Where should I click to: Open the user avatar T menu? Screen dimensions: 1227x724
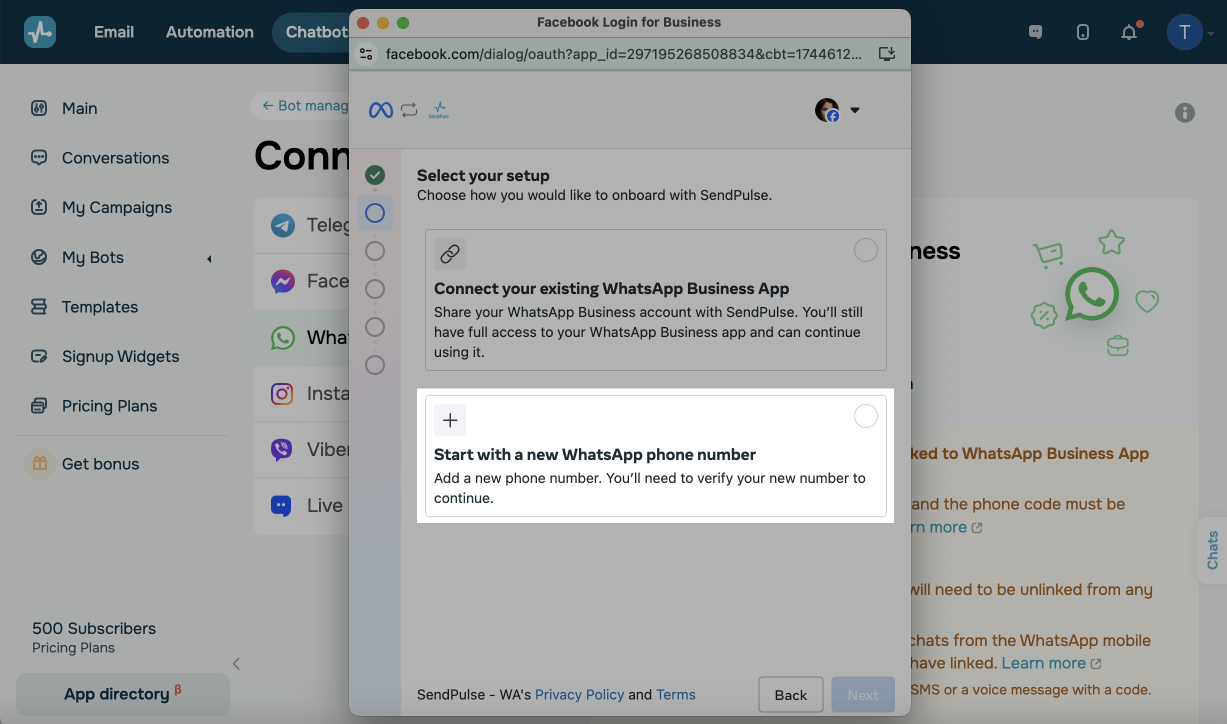tap(1185, 32)
